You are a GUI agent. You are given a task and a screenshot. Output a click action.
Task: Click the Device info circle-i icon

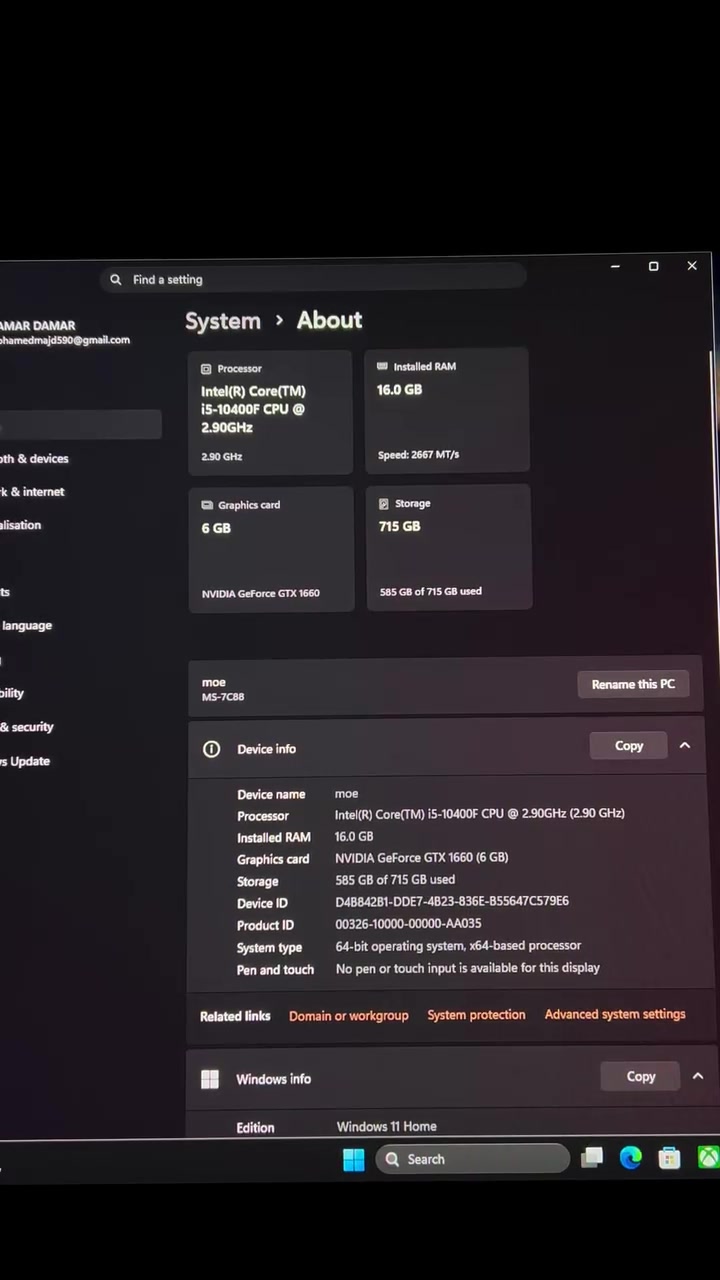(x=211, y=749)
